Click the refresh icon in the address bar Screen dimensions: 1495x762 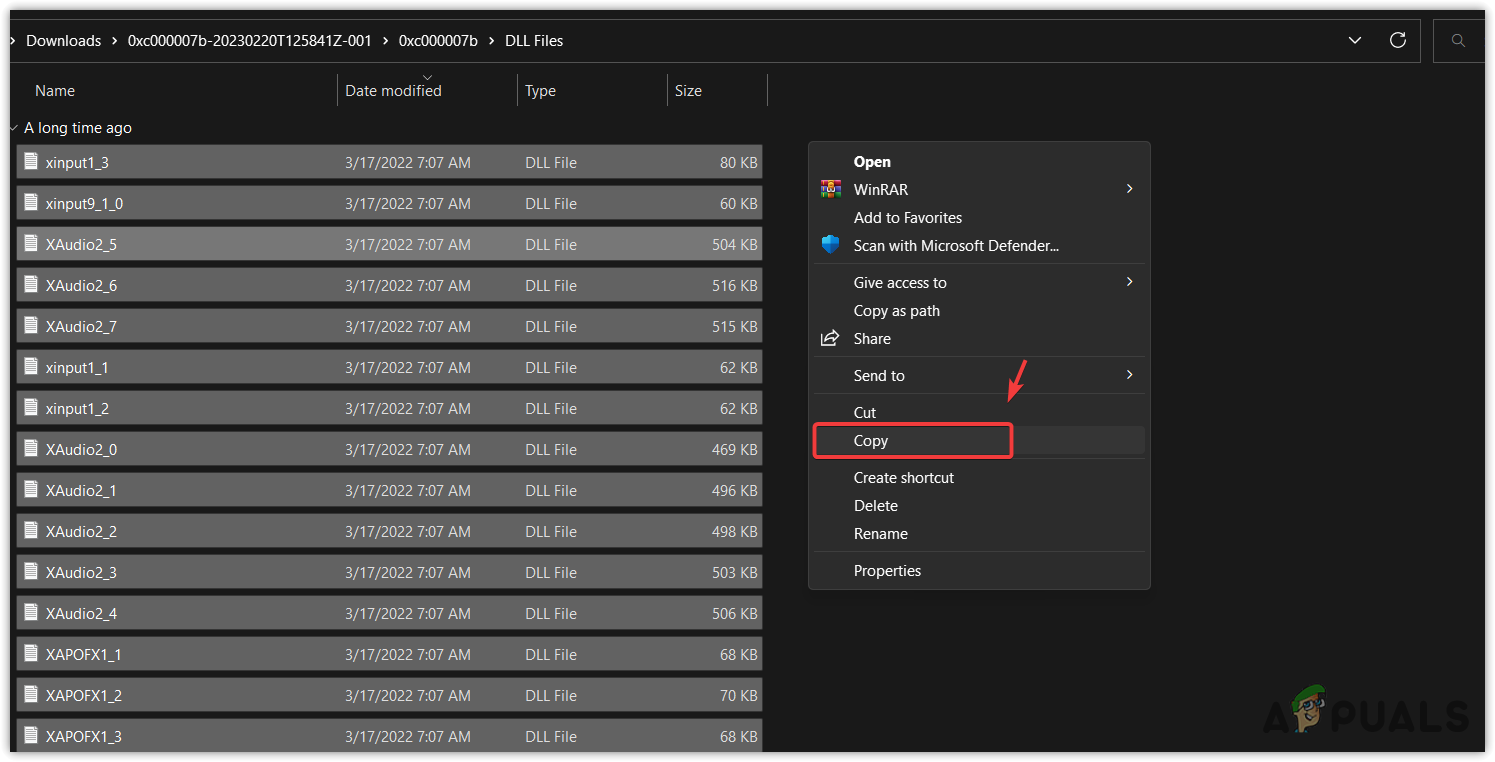tap(1398, 40)
